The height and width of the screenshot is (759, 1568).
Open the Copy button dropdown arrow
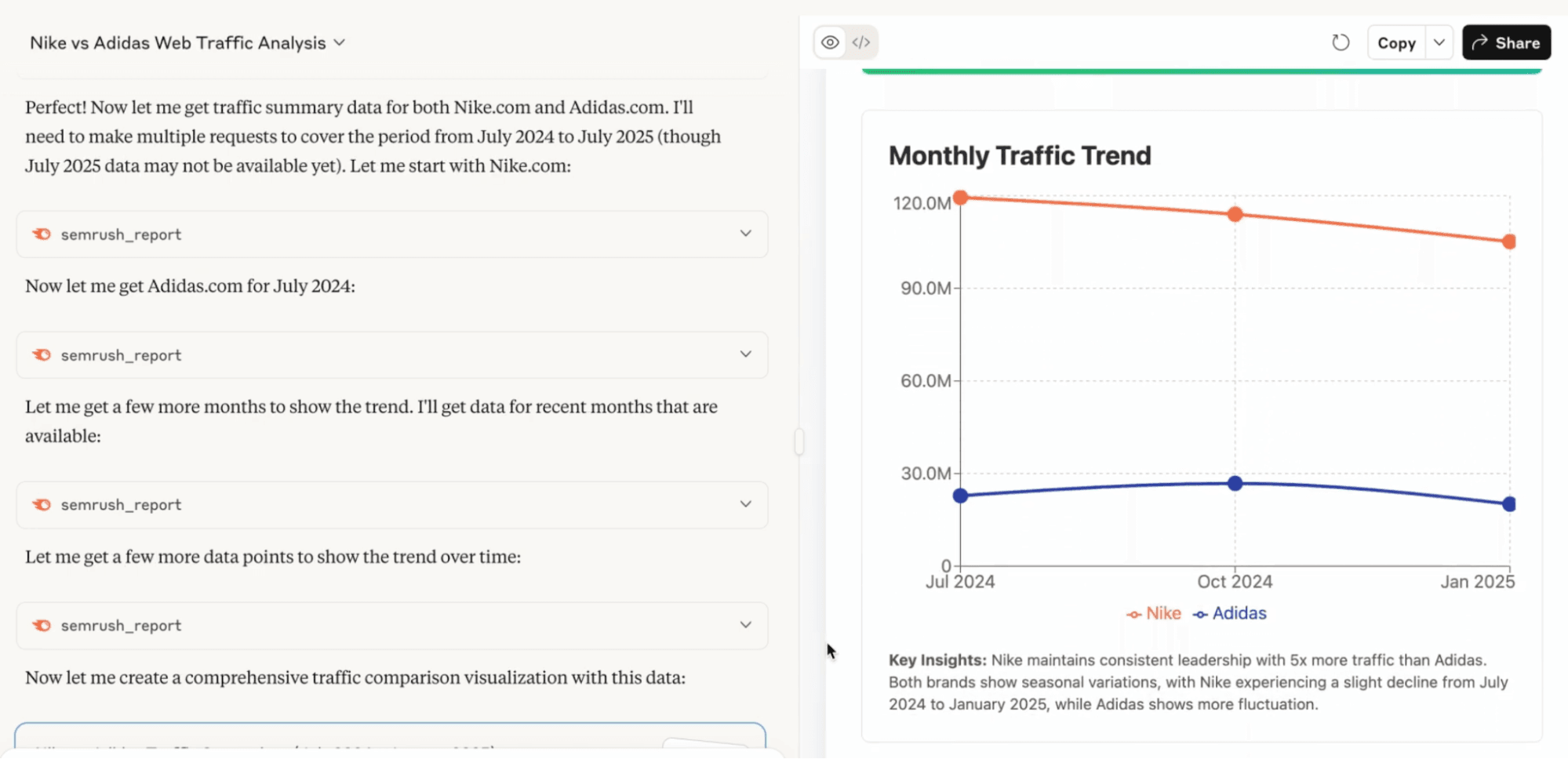pos(1440,42)
